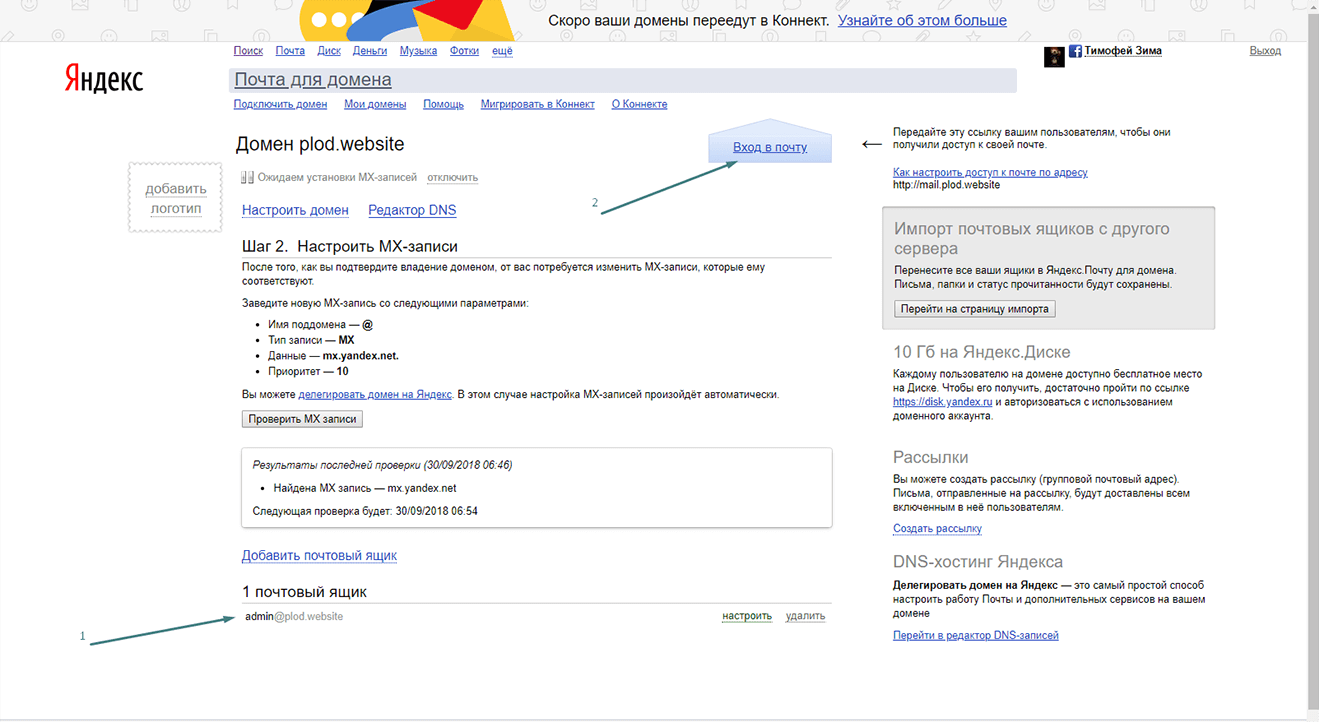The width and height of the screenshot is (1319, 722).
Task: Open еще in the top services menu
Action: (502, 51)
